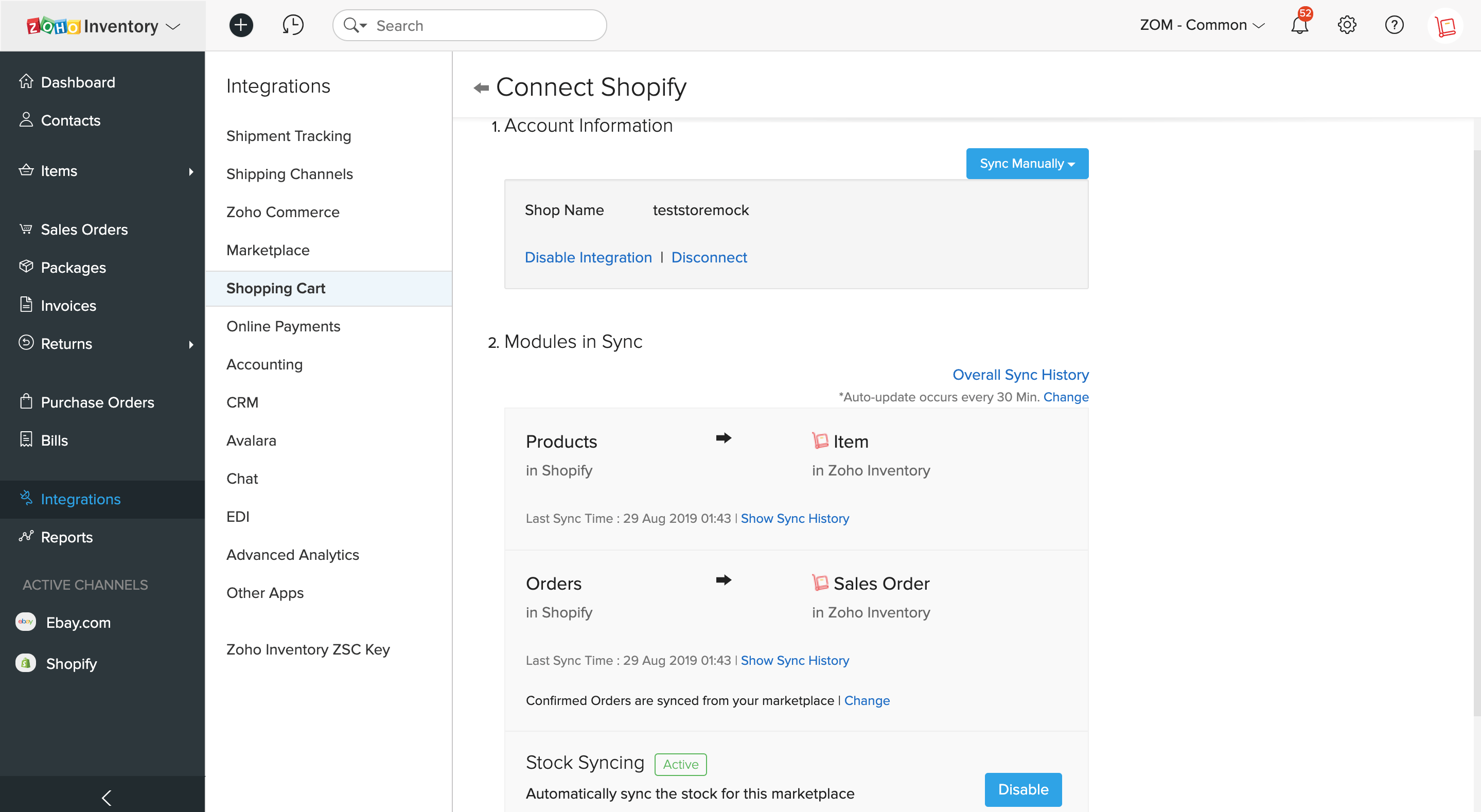Click the Returns icon in sidebar
The width and height of the screenshot is (1481, 812).
click(26, 343)
